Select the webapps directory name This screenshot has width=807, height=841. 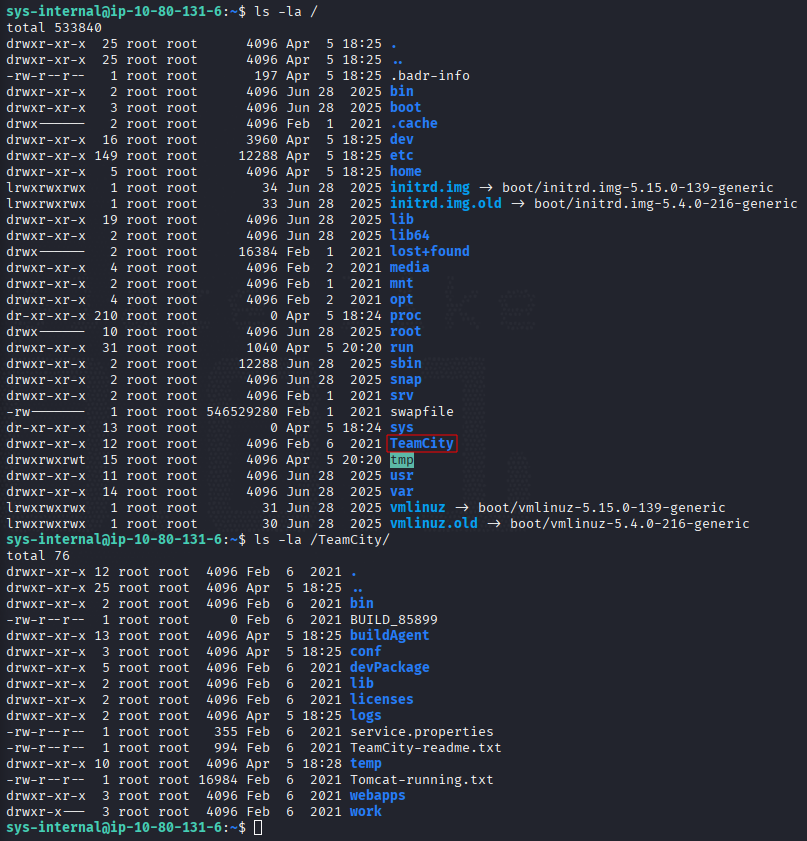point(377,796)
